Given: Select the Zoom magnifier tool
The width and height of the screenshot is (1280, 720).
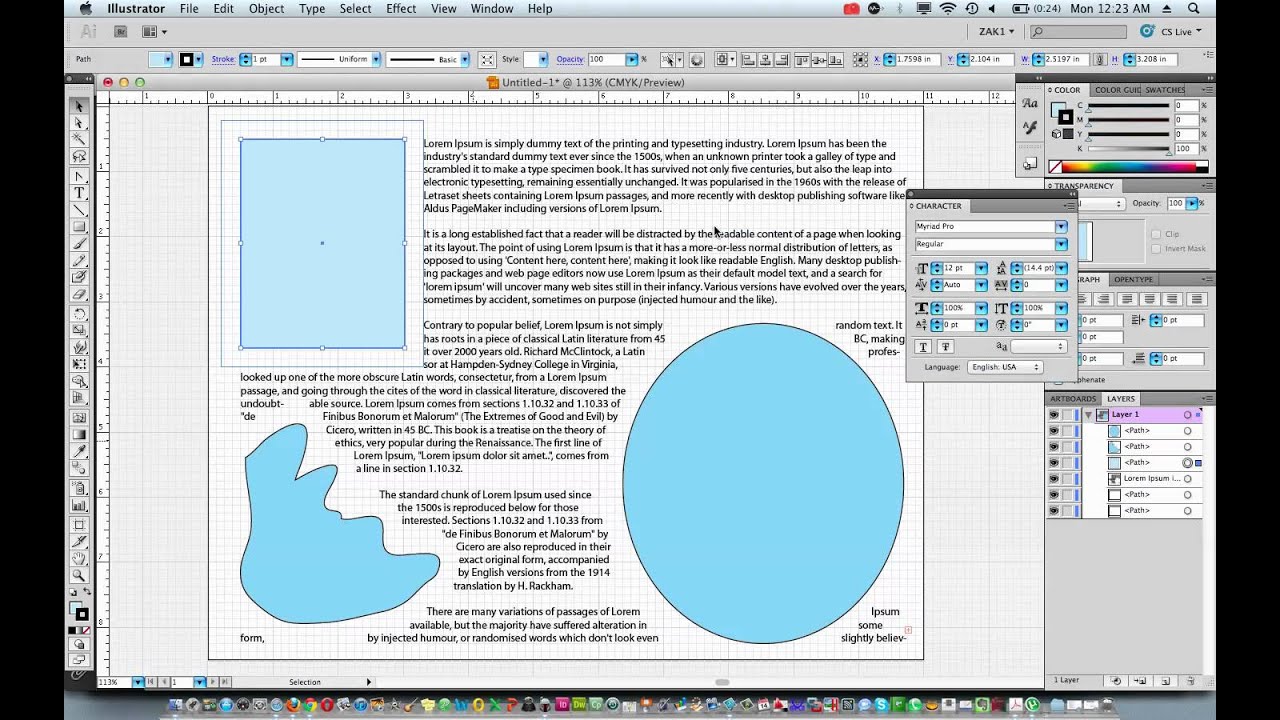Looking at the screenshot, I should [79, 576].
